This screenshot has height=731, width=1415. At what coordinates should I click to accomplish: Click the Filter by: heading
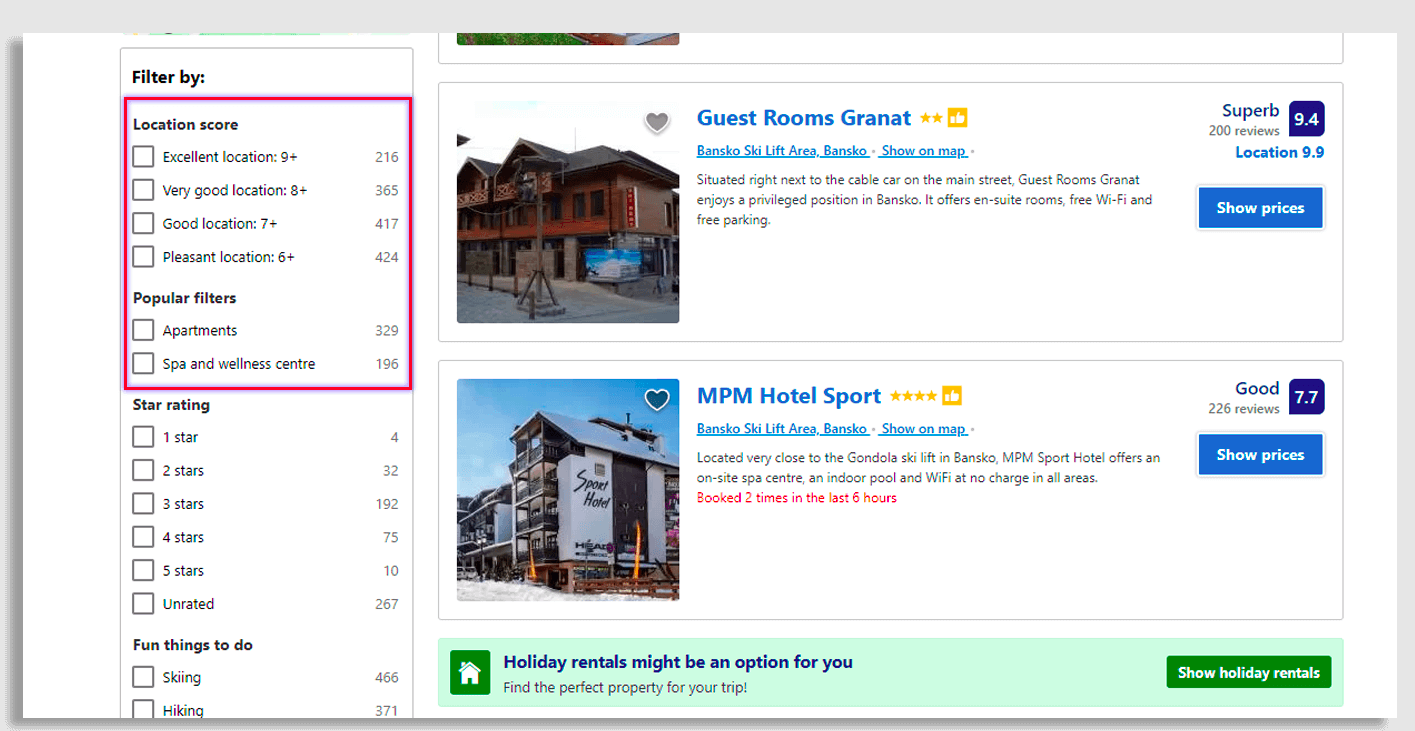[168, 77]
